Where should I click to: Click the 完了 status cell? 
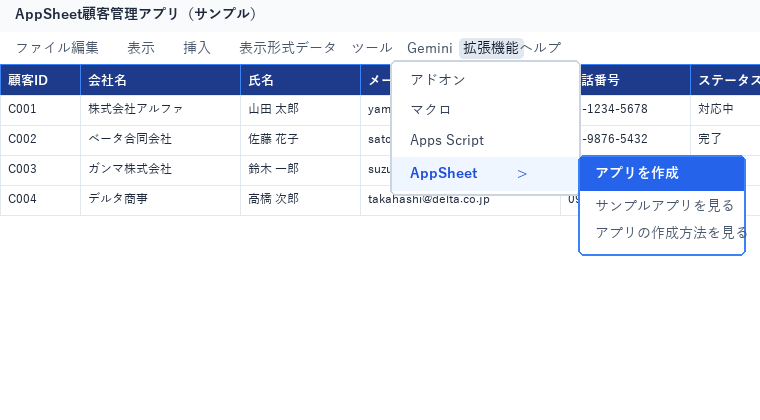pos(725,140)
